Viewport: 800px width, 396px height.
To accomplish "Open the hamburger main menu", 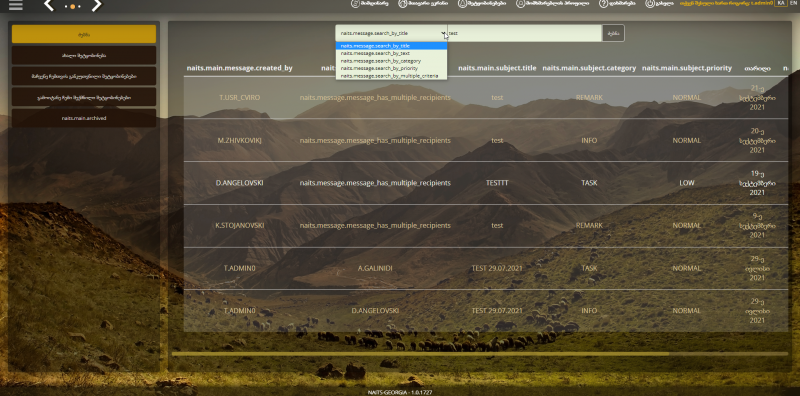I will [x=16, y=5].
